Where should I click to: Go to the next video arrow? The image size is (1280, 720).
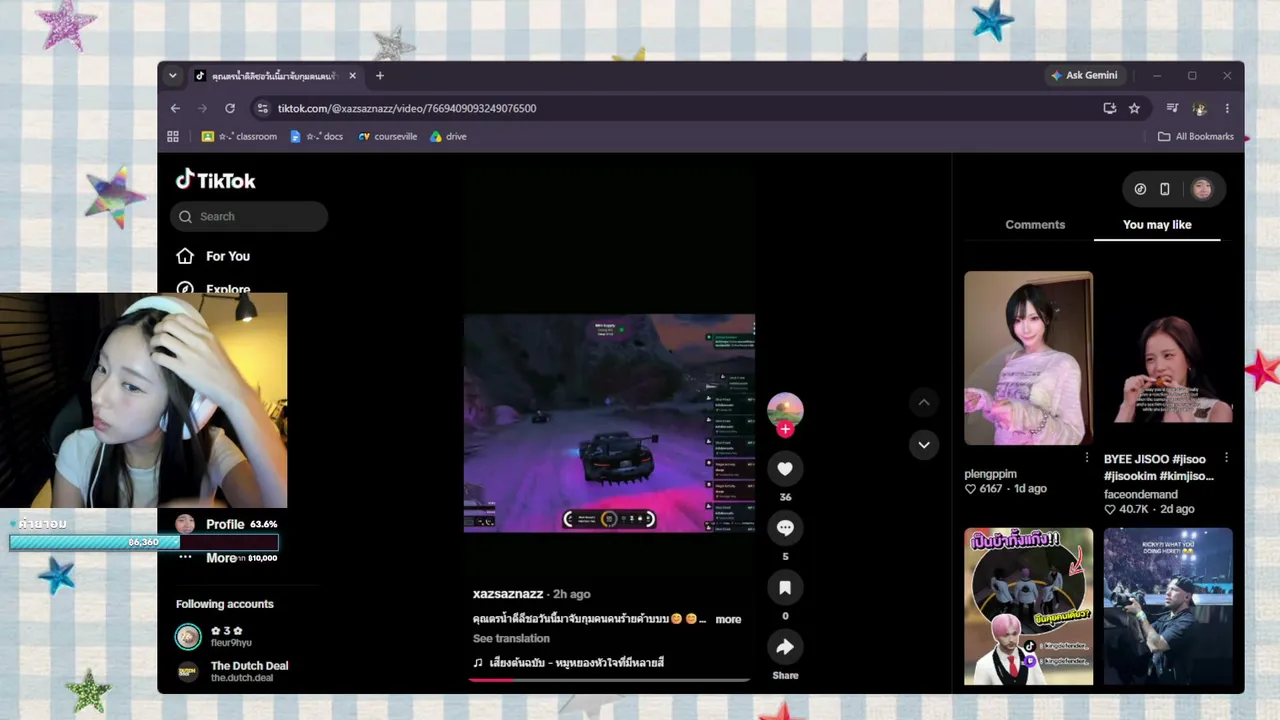(924, 444)
